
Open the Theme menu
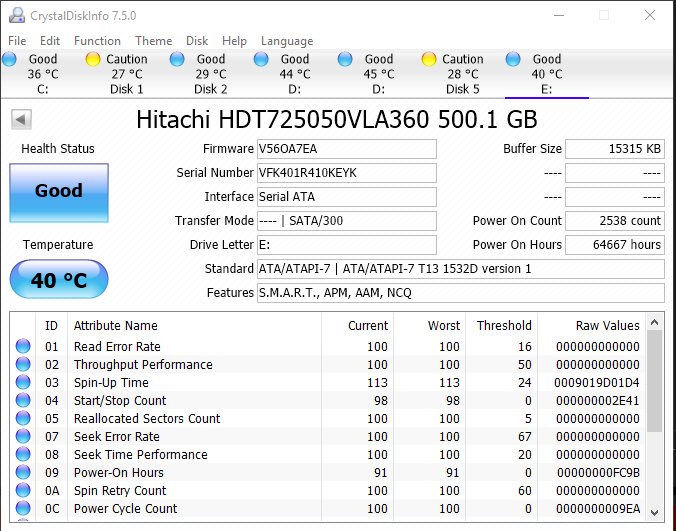(153, 41)
